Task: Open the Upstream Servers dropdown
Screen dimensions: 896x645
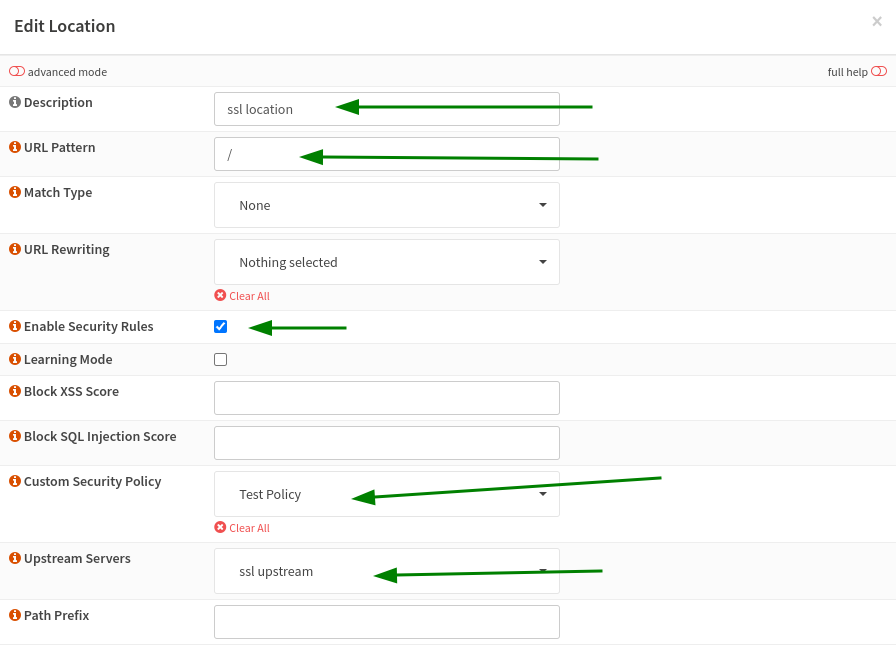Action: point(386,571)
